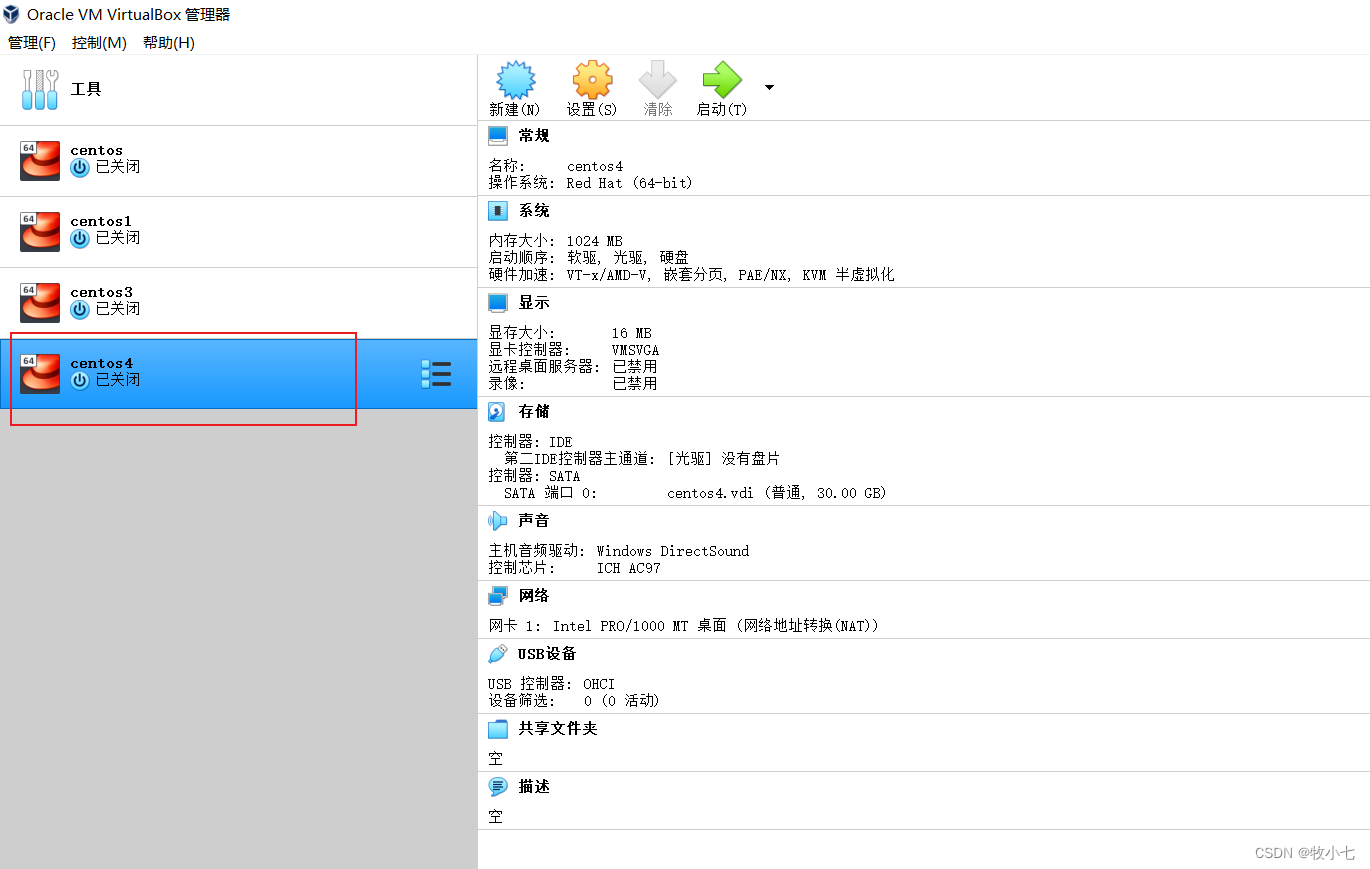The height and width of the screenshot is (869, 1370).
Task: Click the USB 控制器 OHCI value
Action: pos(599,684)
